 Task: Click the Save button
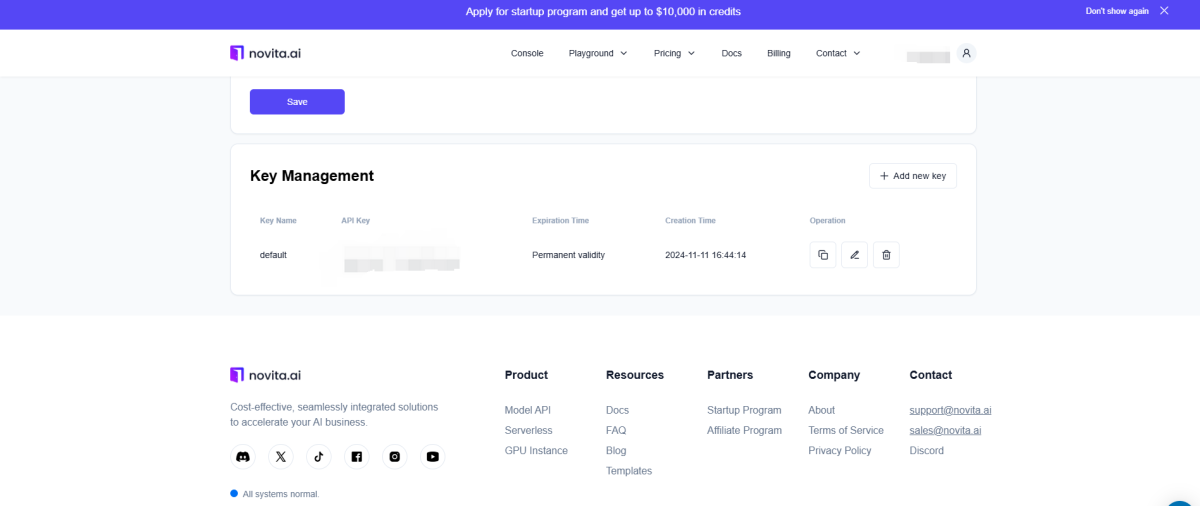pyautogui.click(x=297, y=102)
